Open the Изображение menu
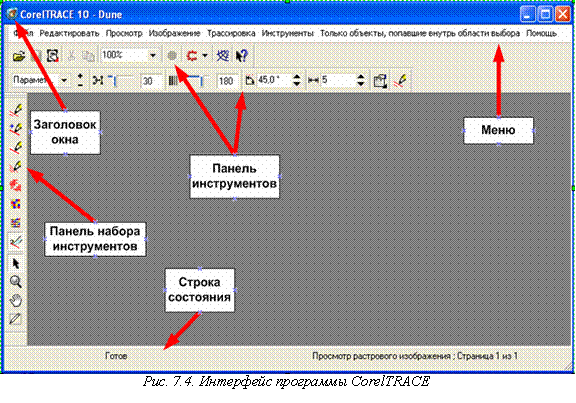Screen dimensions: 576x403 174,33
